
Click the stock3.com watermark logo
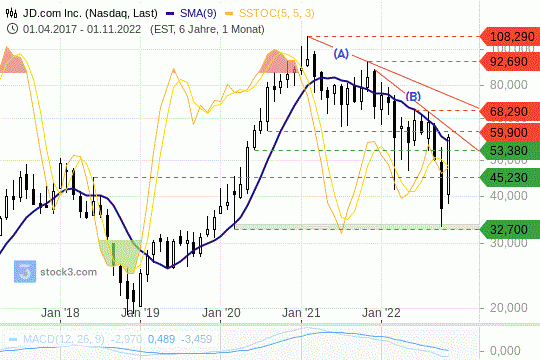(25, 271)
